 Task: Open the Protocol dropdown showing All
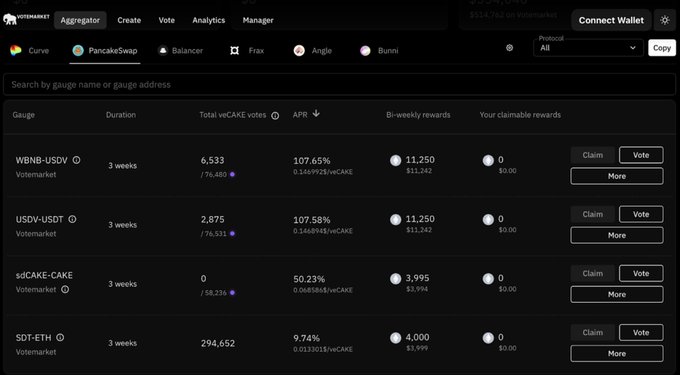coord(588,48)
